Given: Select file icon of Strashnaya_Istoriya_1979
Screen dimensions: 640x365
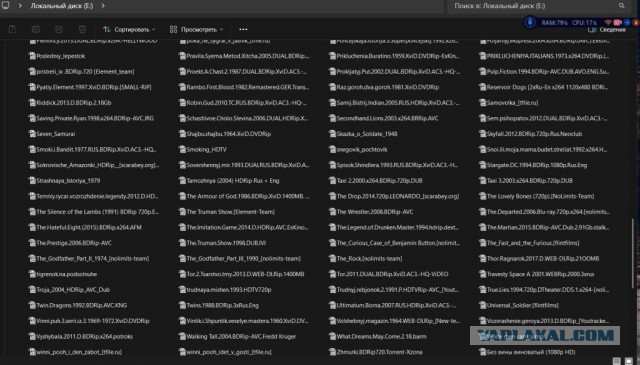Looking at the screenshot, I should (32, 180).
